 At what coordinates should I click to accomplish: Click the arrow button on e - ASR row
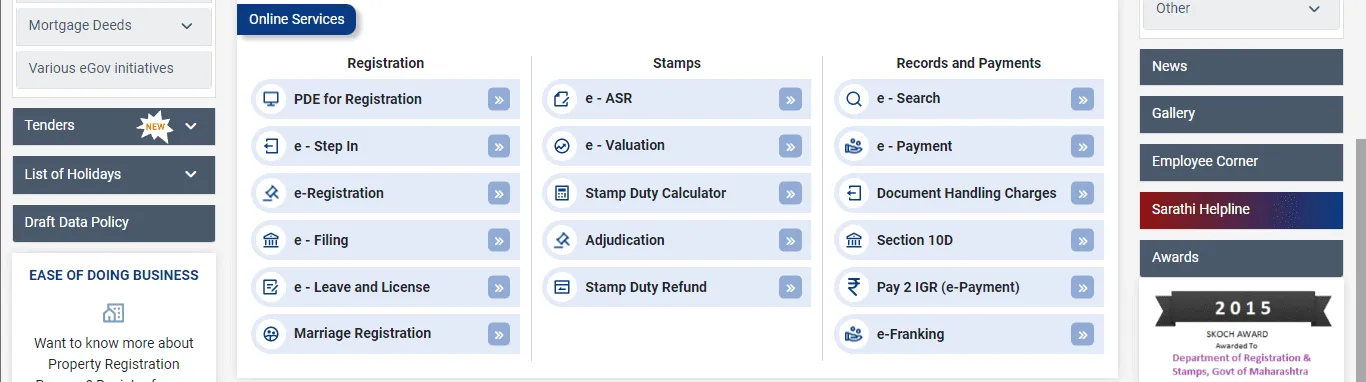pyautogui.click(x=790, y=99)
